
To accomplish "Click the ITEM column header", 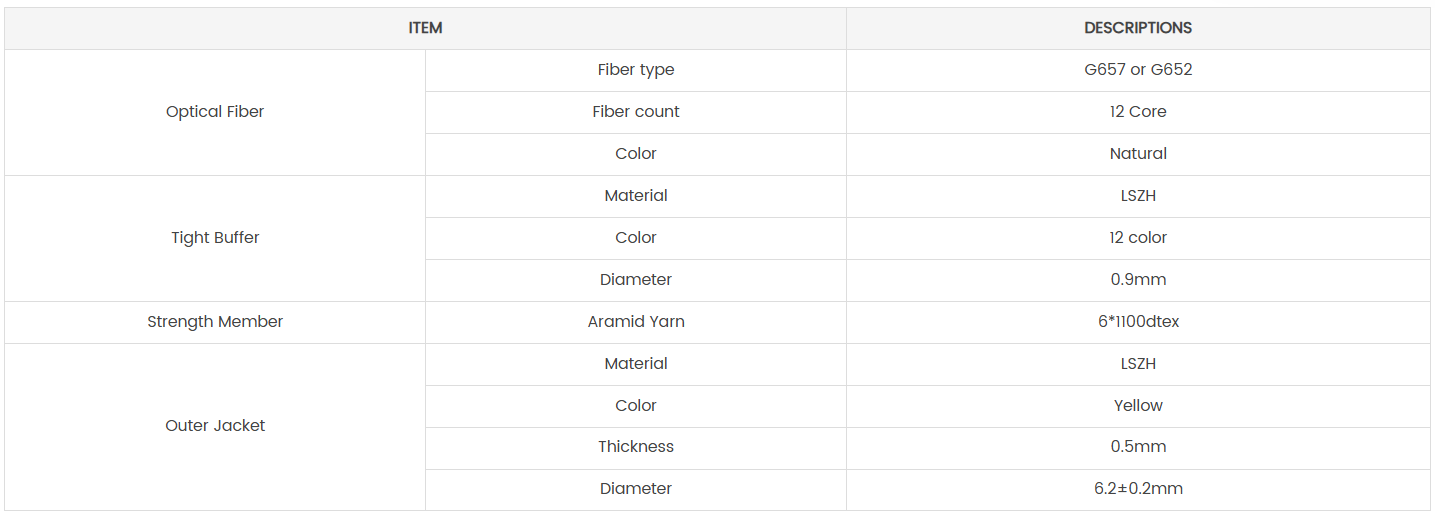I will [425, 28].
